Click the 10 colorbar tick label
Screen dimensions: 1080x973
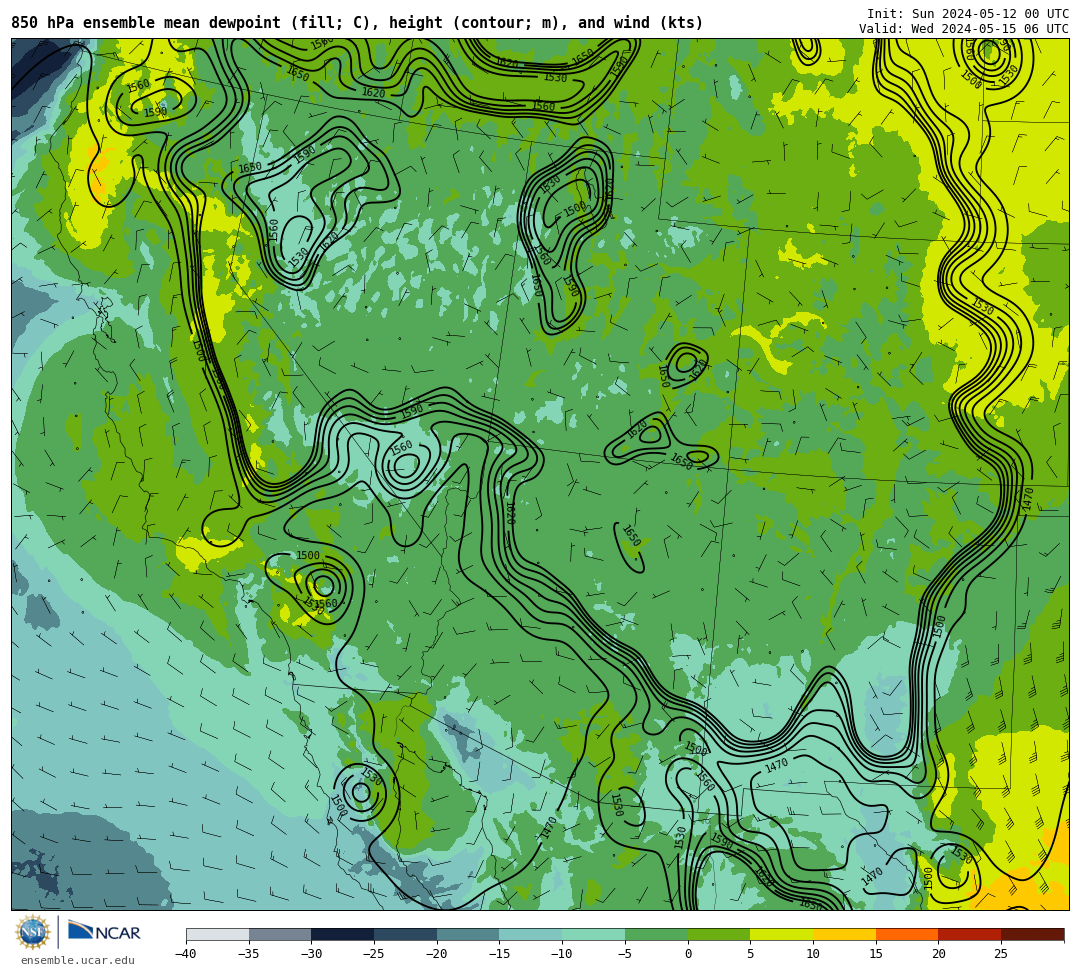click(x=813, y=954)
